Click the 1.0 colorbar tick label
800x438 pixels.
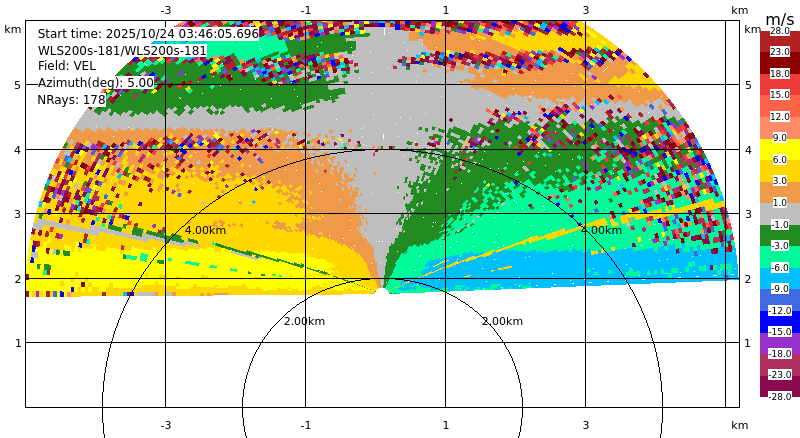pyautogui.click(x=780, y=203)
